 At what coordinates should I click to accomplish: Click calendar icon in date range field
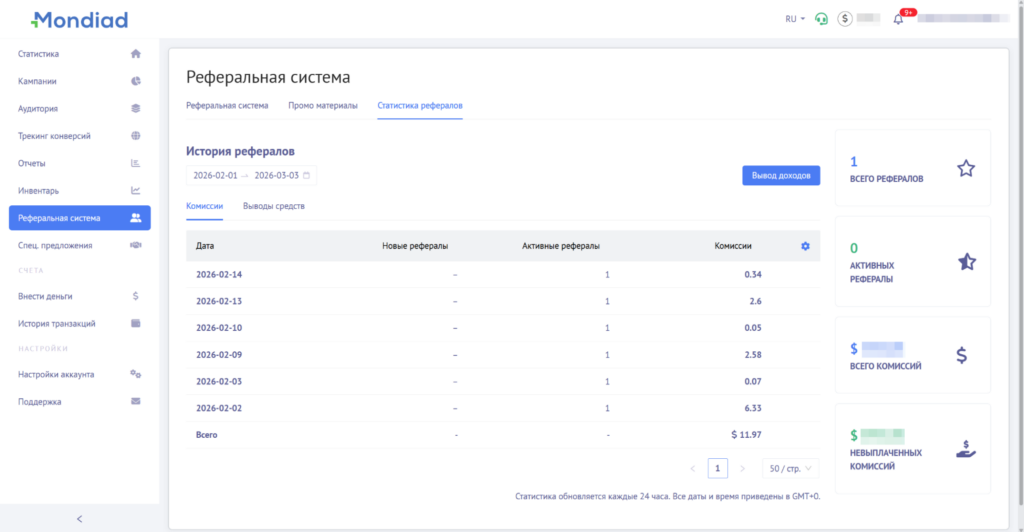pos(307,175)
